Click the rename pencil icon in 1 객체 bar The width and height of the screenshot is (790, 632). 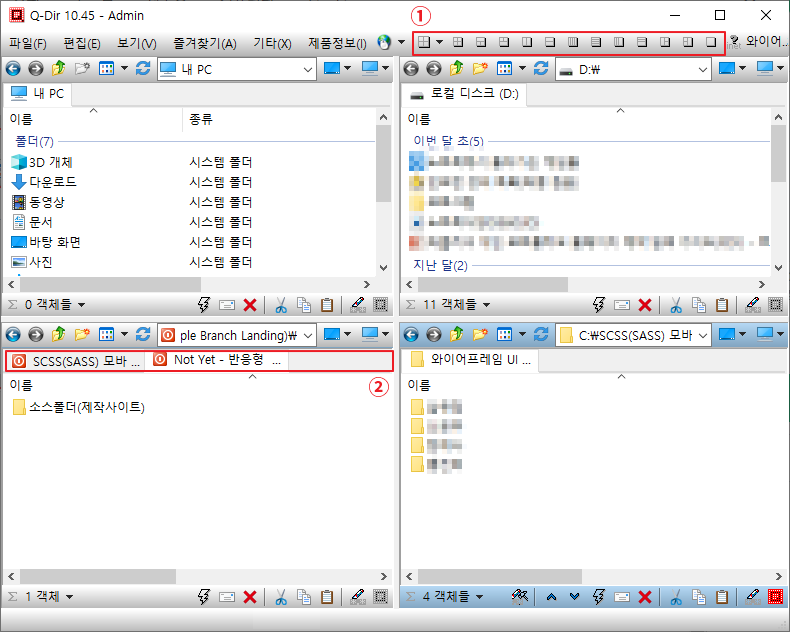(x=358, y=597)
